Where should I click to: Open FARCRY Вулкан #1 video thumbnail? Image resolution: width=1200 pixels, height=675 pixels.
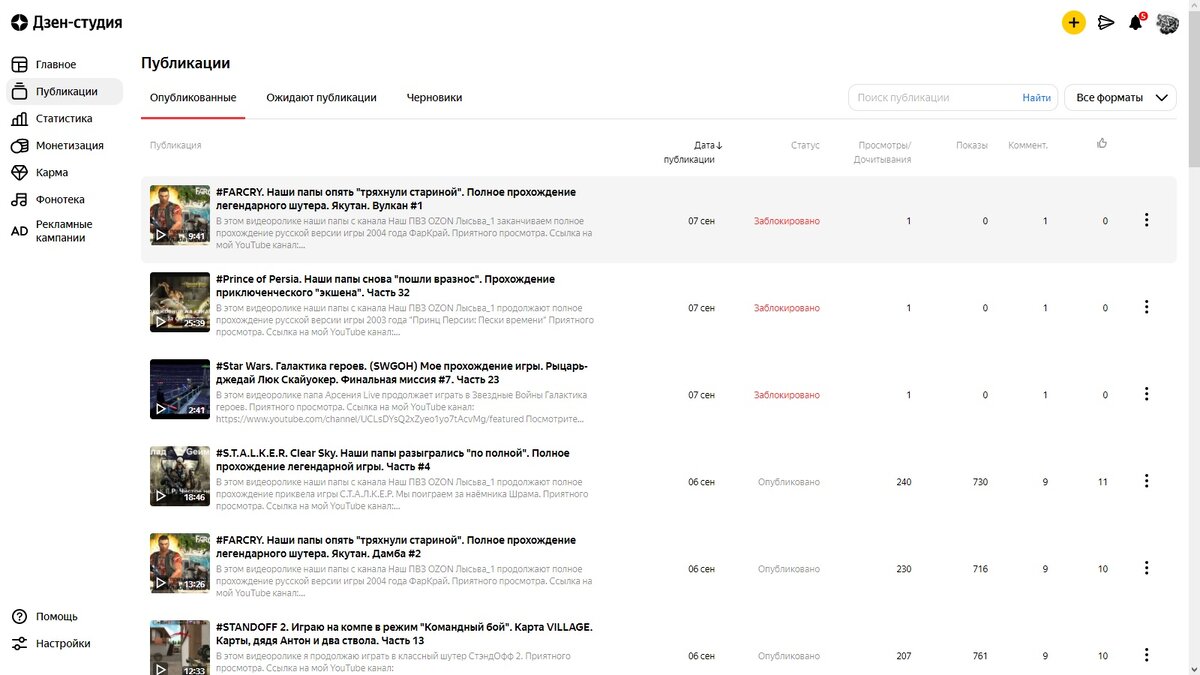point(180,215)
